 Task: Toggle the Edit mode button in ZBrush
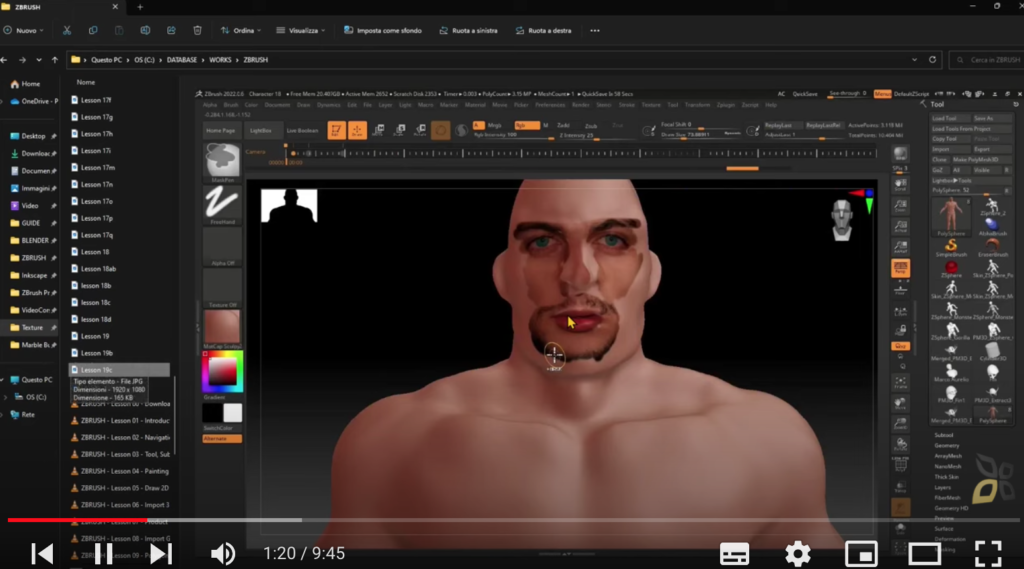tap(336, 130)
